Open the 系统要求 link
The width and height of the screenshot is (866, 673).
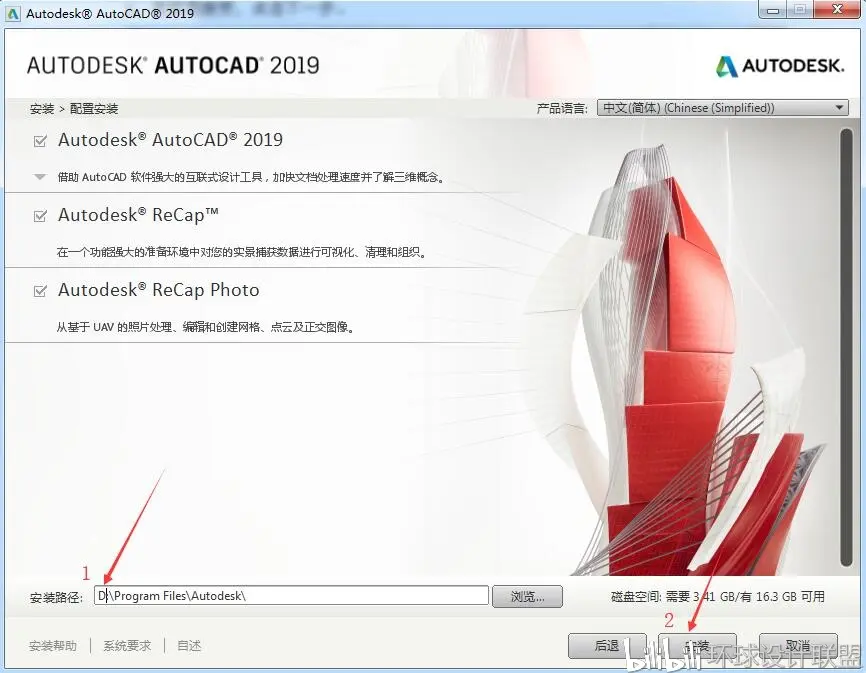(x=127, y=645)
